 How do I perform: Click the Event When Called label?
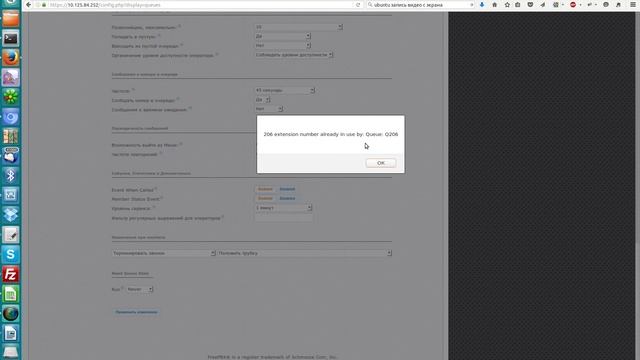[x=133, y=190]
